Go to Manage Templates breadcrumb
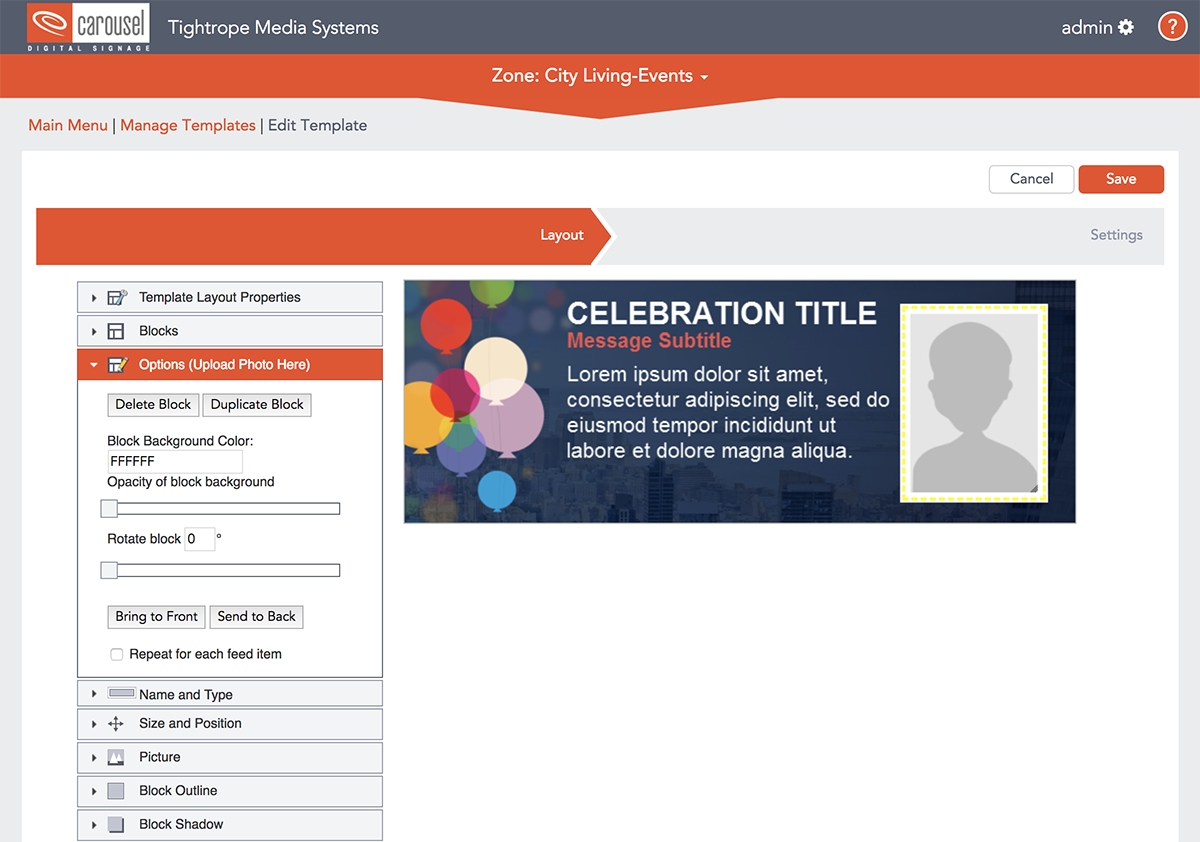1200x842 pixels. (188, 125)
